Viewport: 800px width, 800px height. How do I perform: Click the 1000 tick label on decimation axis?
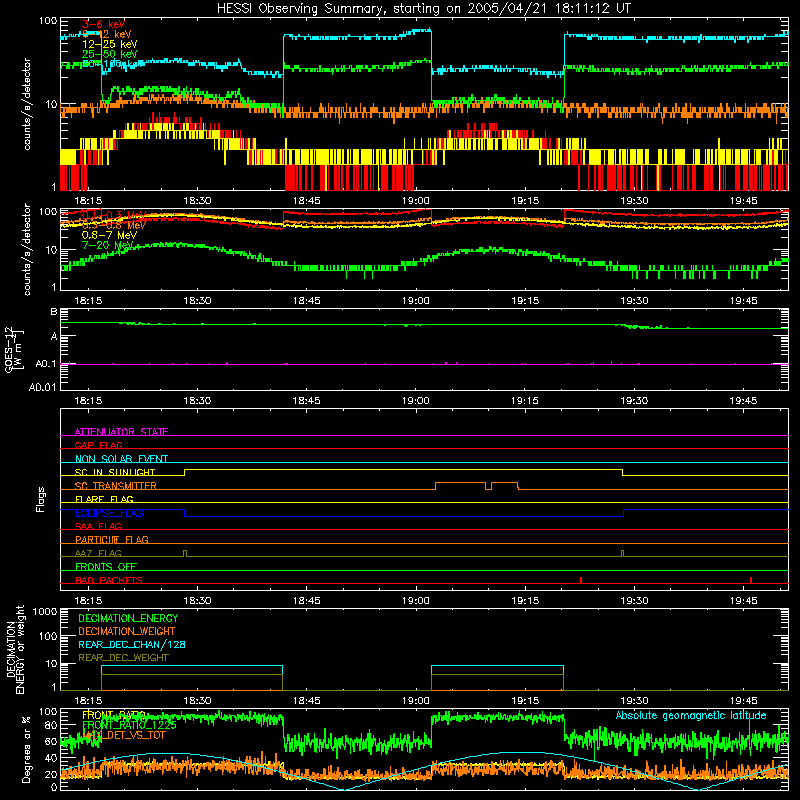[x=45, y=611]
